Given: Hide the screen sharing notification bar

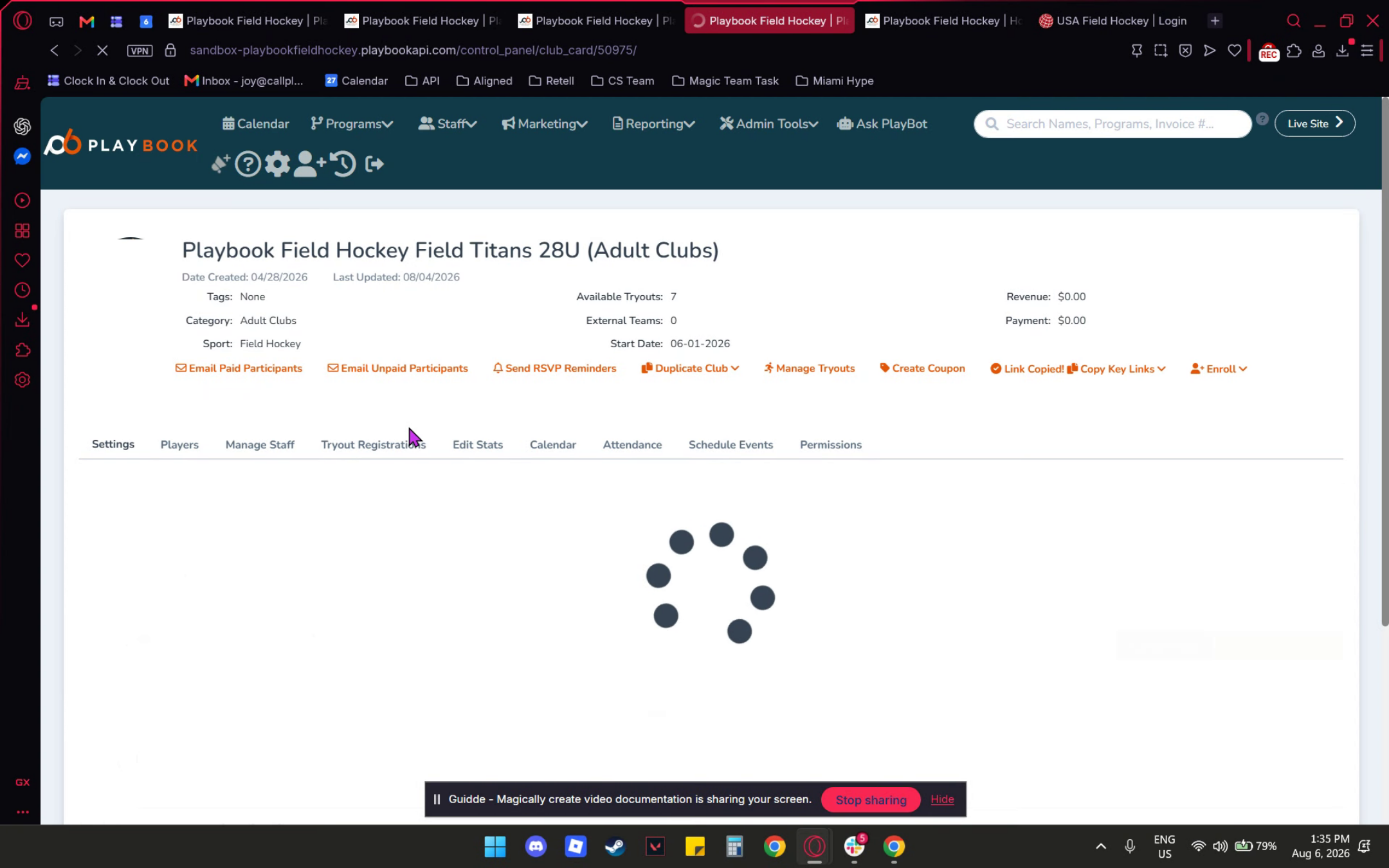Looking at the screenshot, I should (x=942, y=799).
